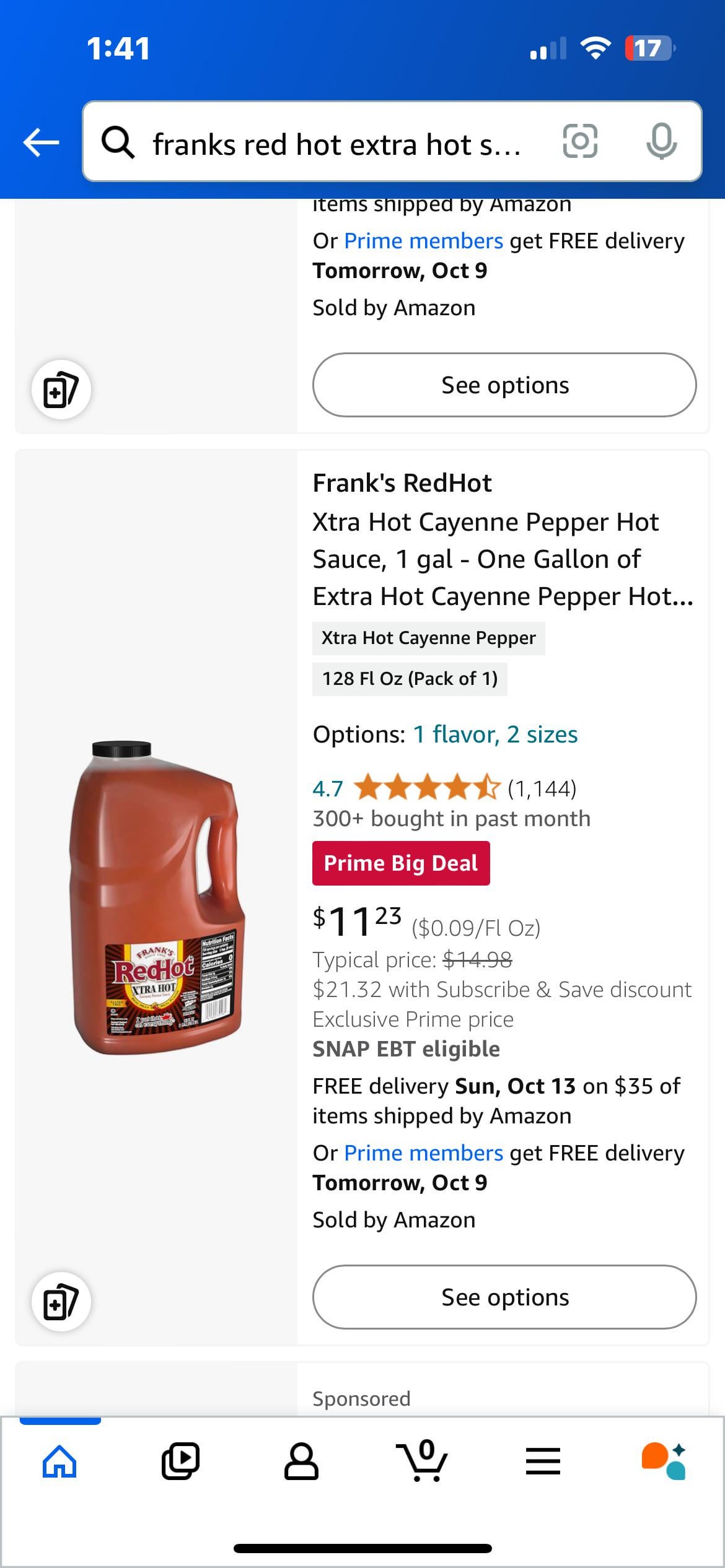Go to the Home tab
The height and width of the screenshot is (1568, 725).
click(59, 1461)
